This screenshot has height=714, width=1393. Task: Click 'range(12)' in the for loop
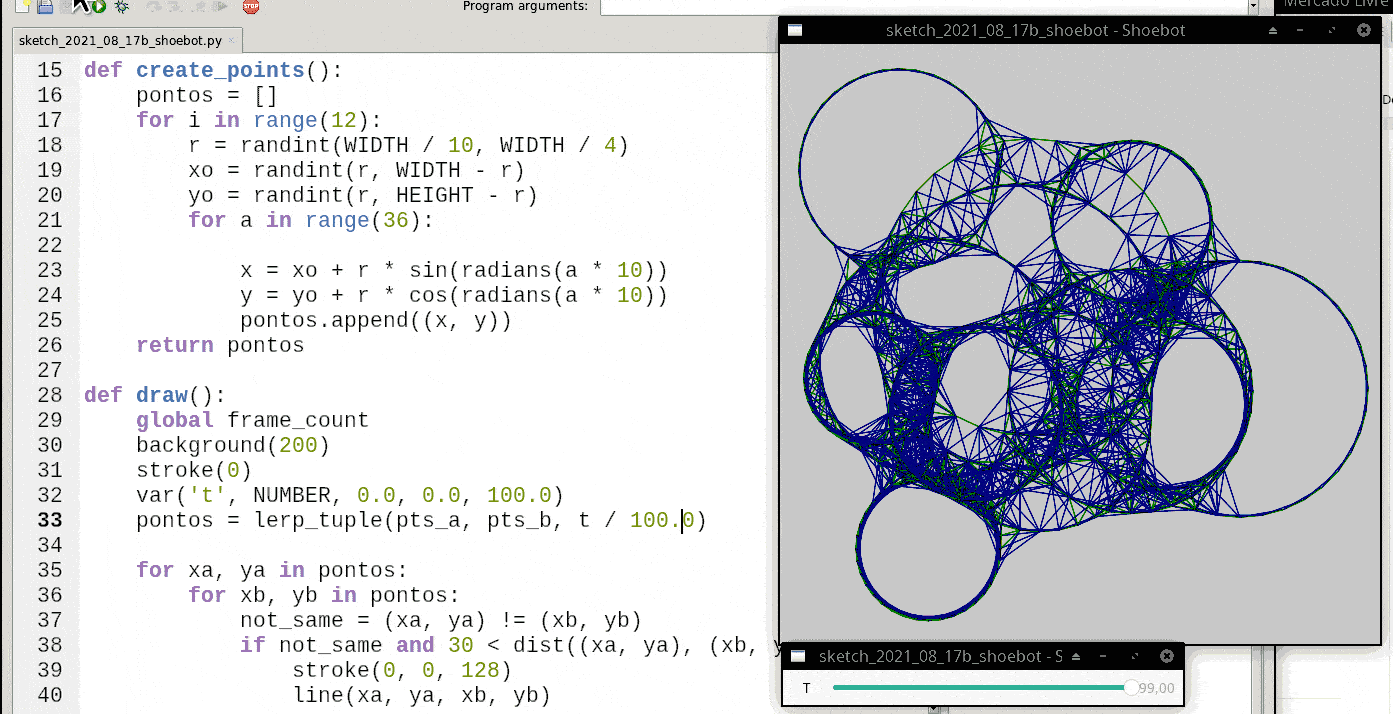pyautogui.click(x=311, y=120)
